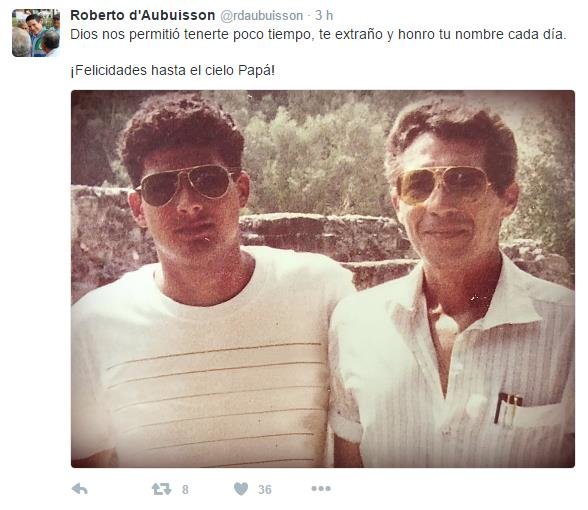Retweet this tweet using the retweet icon
The image size is (588, 510).
[162, 489]
